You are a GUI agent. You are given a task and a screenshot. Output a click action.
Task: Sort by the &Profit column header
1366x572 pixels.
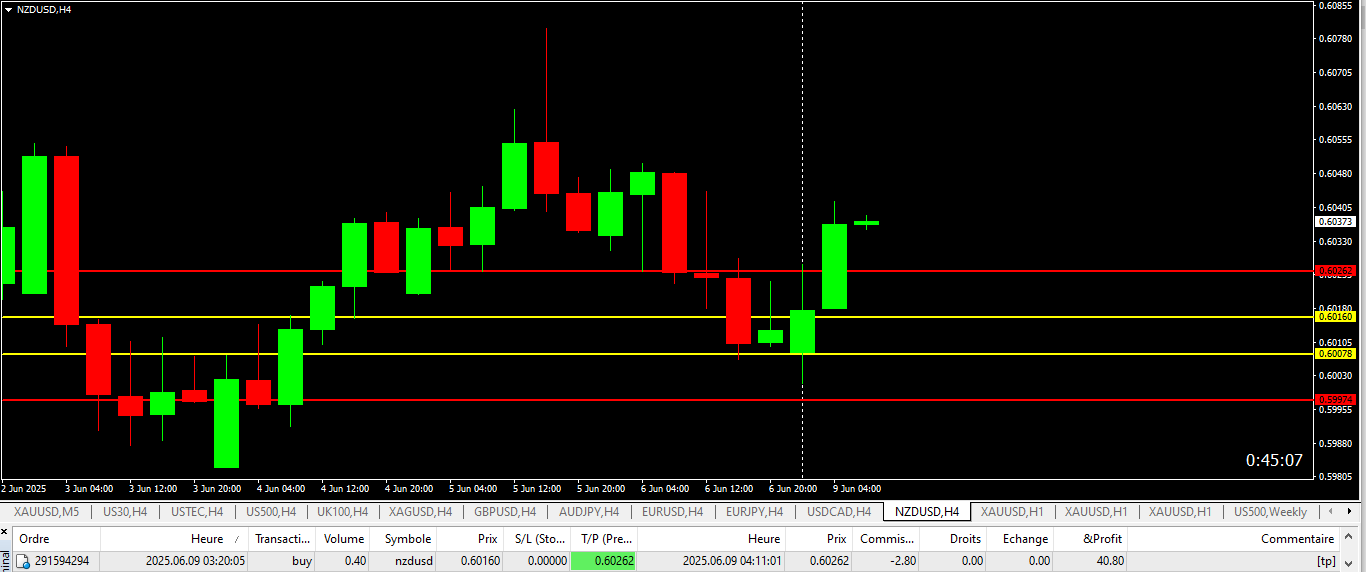point(1092,539)
